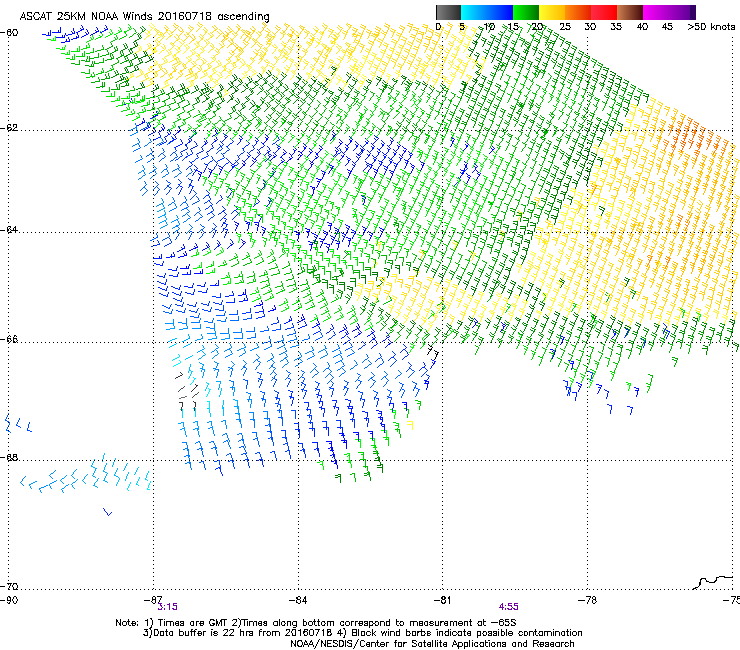Image resolution: width=740 pixels, height=650 pixels.
Task: Click the latitude label "-60"
Action: pos(9,33)
